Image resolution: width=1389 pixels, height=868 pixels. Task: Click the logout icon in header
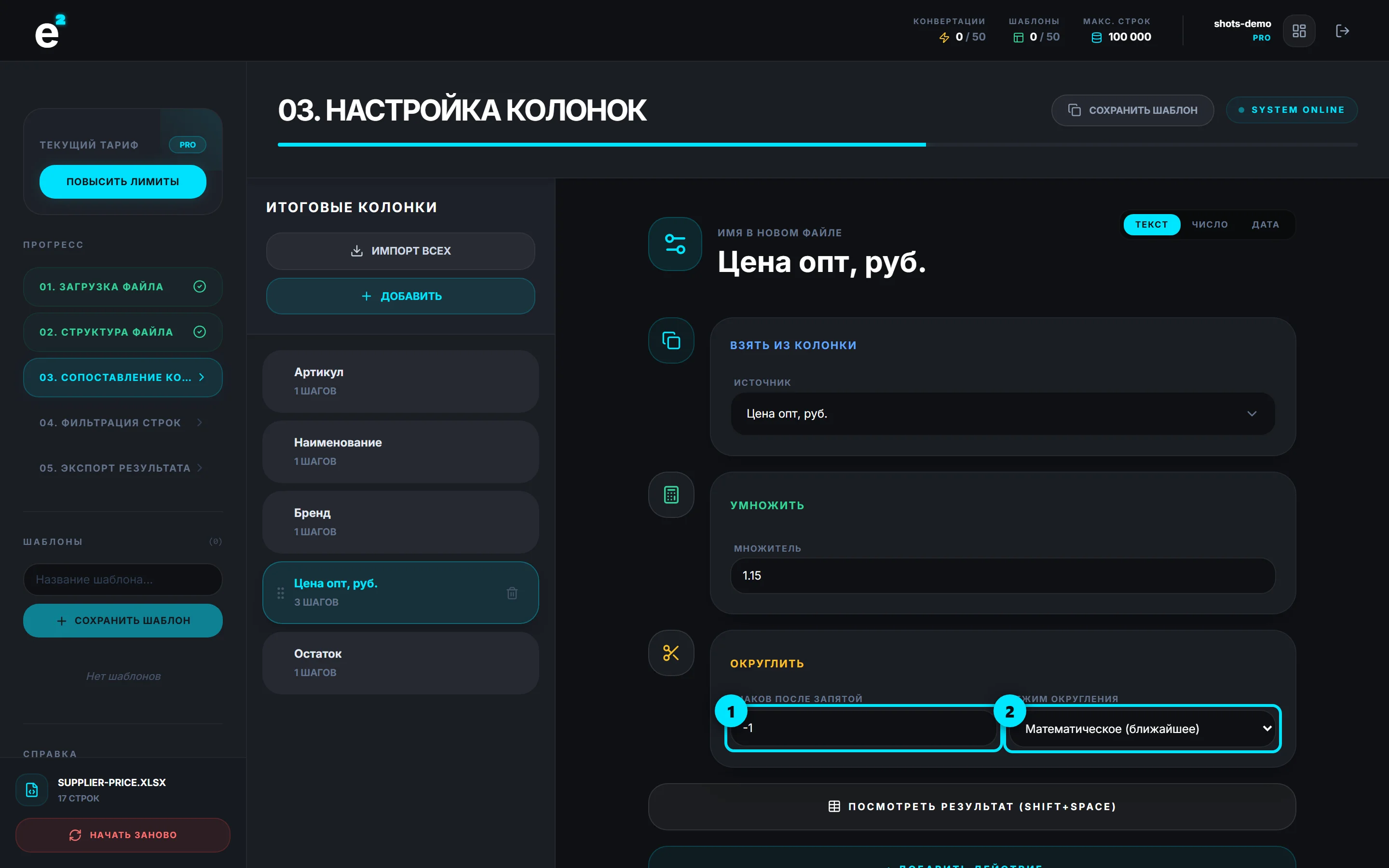coord(1342,31)
